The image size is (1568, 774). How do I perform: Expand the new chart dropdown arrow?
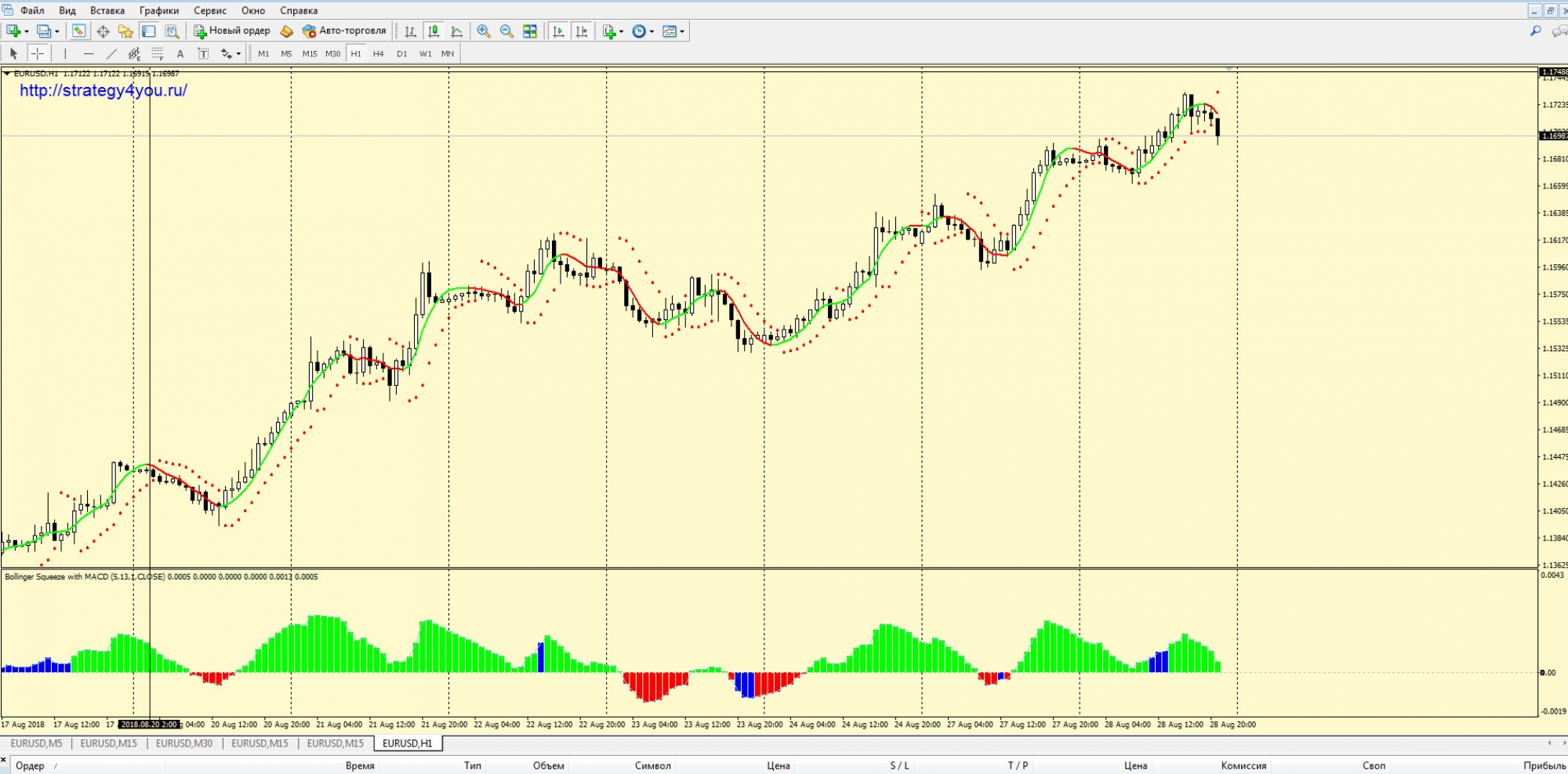(x=27, y=32)
